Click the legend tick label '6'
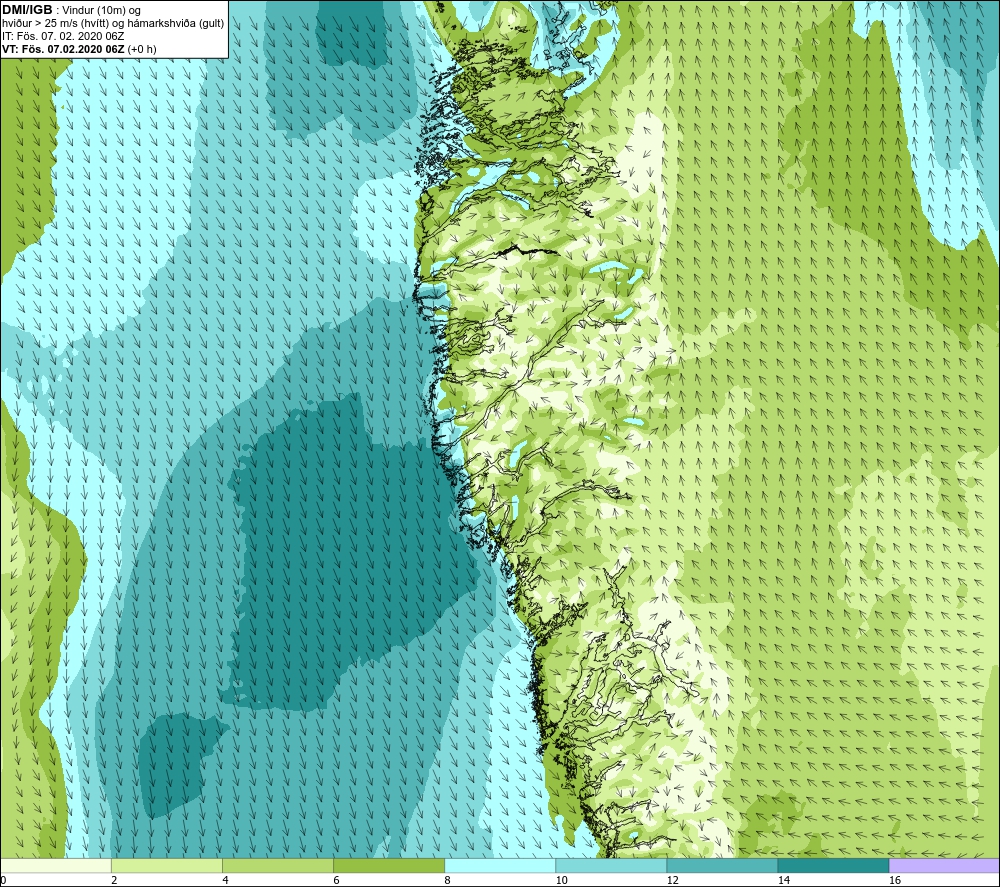Image resolution: width=1000 pixels, height=887 pixels. point(336,880)
